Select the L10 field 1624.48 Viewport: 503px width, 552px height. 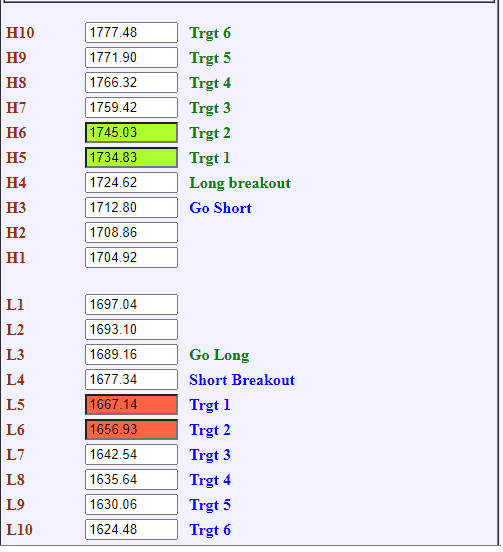point(131,529)
